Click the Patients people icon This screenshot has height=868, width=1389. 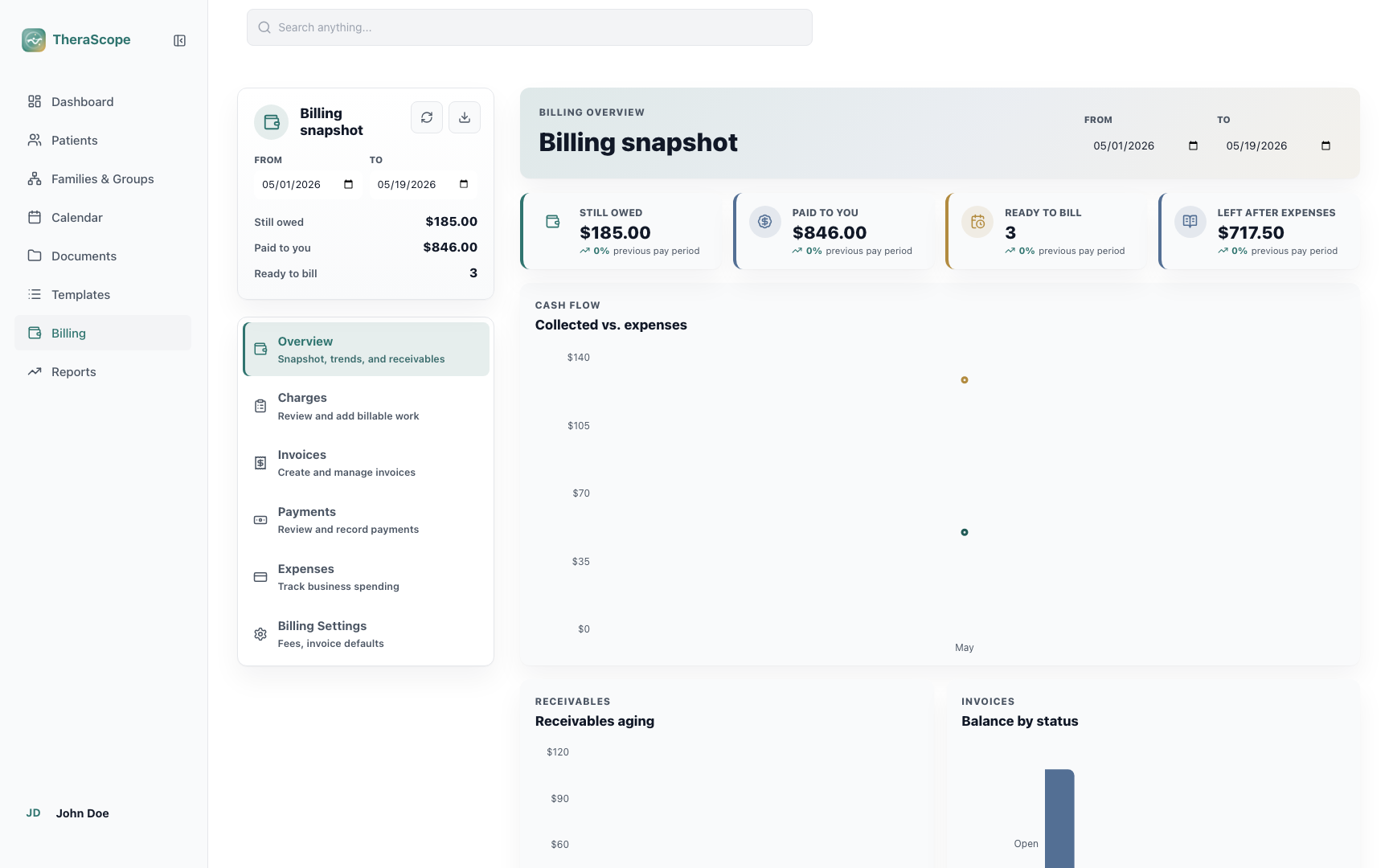click(x=35, y=140)
